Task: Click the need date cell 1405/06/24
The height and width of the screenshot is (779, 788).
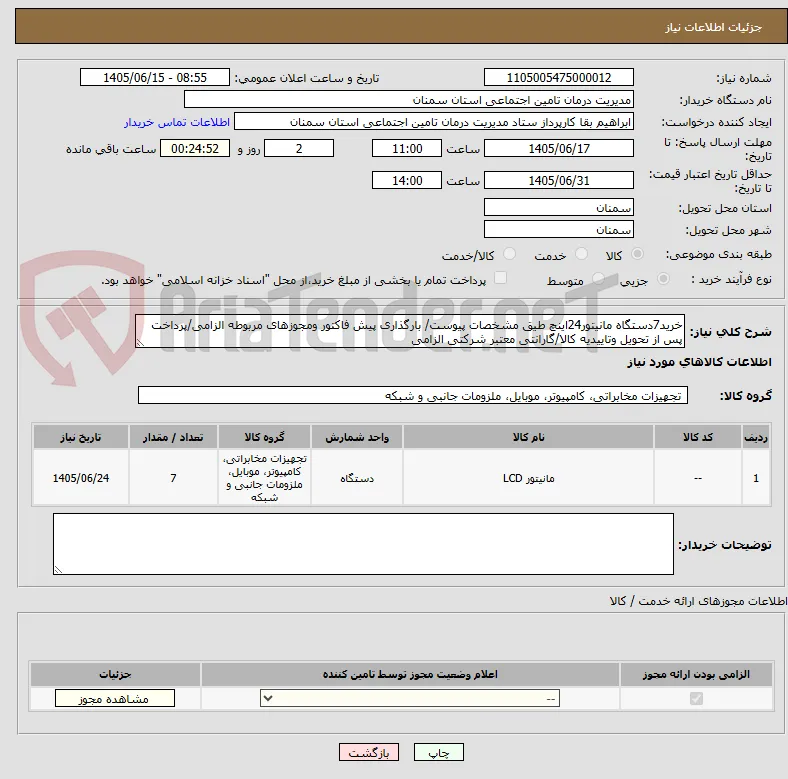Action: pyautogui.click(x=81, y=478)
